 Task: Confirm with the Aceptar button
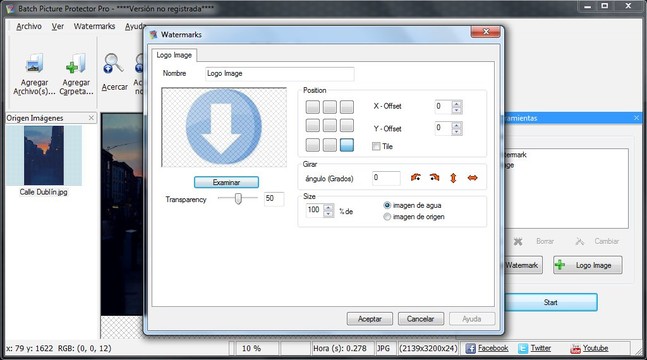pyautogui.click(x=370, y=319)
